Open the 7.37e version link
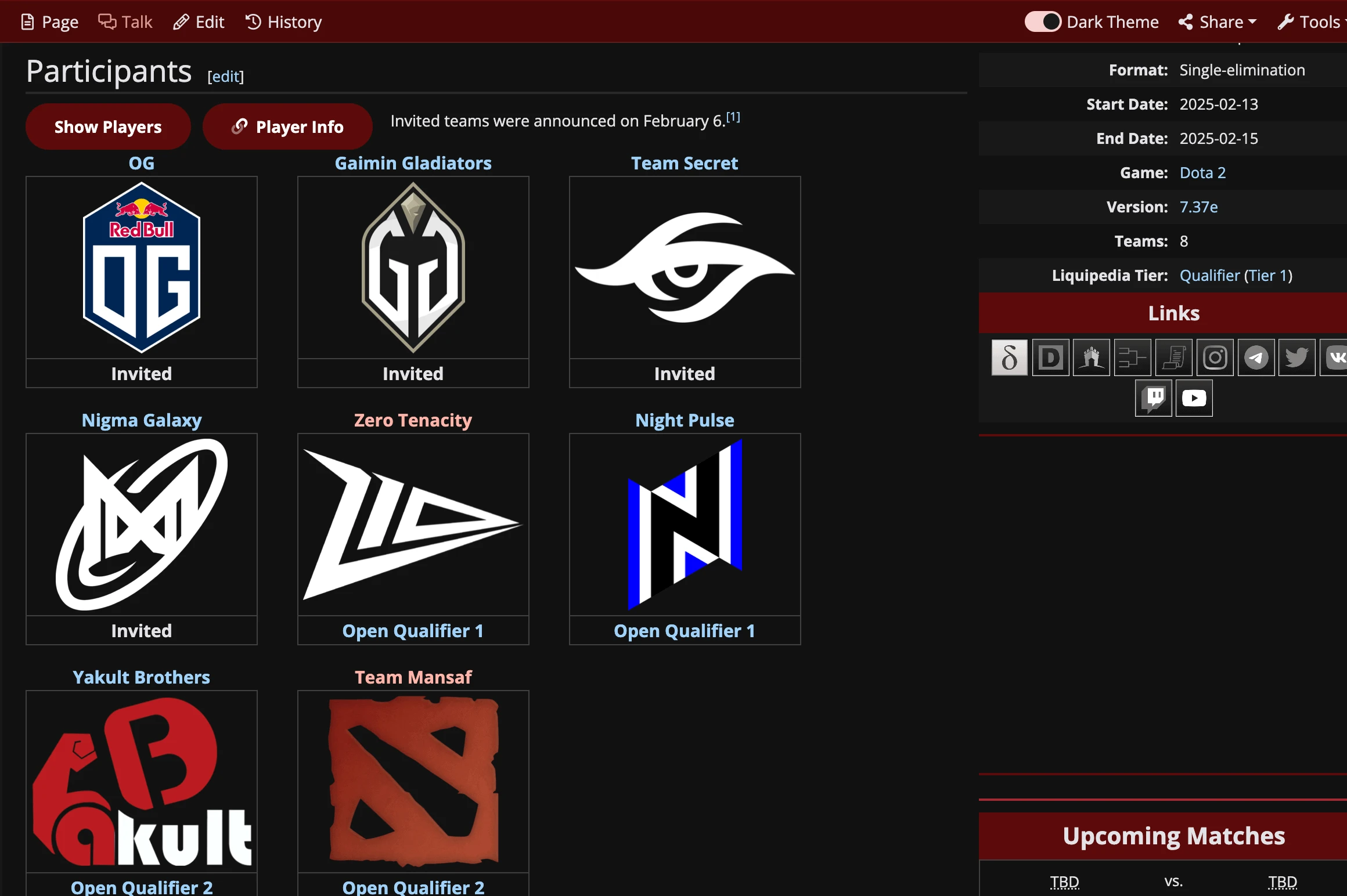Image resolution: width=1347 pixels, height=896 pixels. (1198, 207)
